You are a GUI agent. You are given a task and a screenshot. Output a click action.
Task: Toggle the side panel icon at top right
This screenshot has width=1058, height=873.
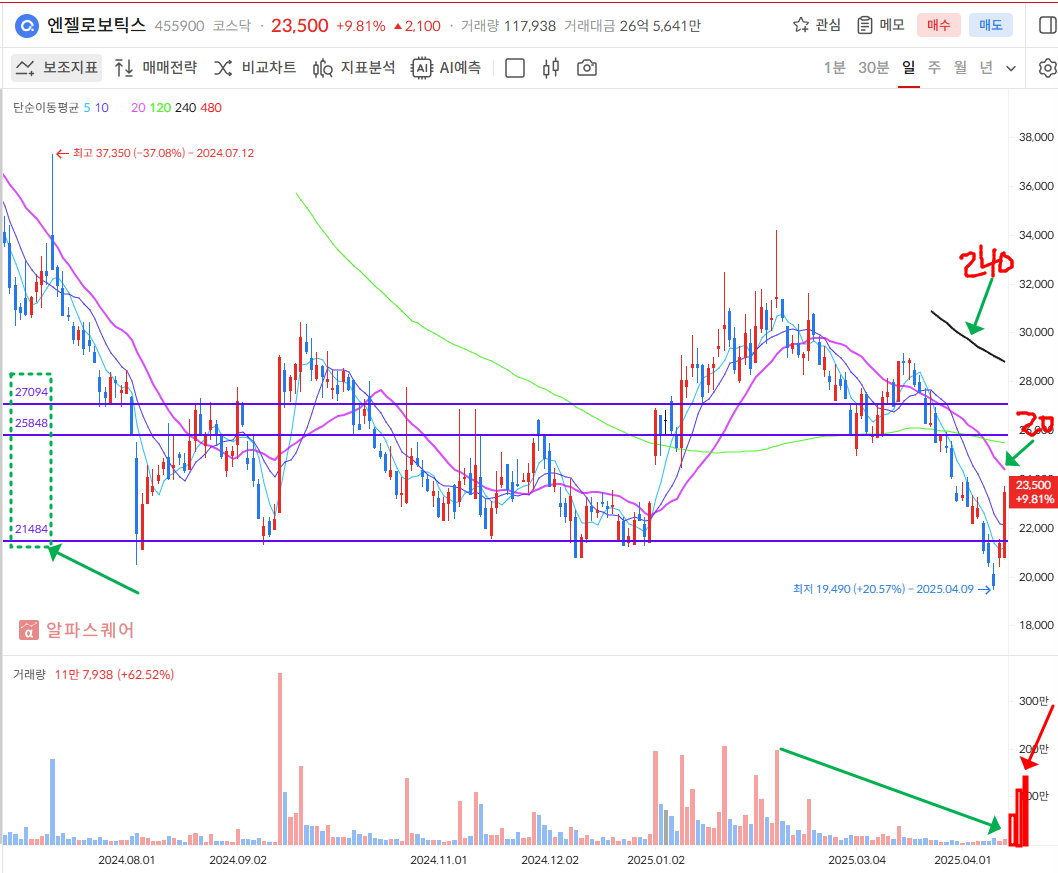pyautogui.click(x=1048, y=25)
